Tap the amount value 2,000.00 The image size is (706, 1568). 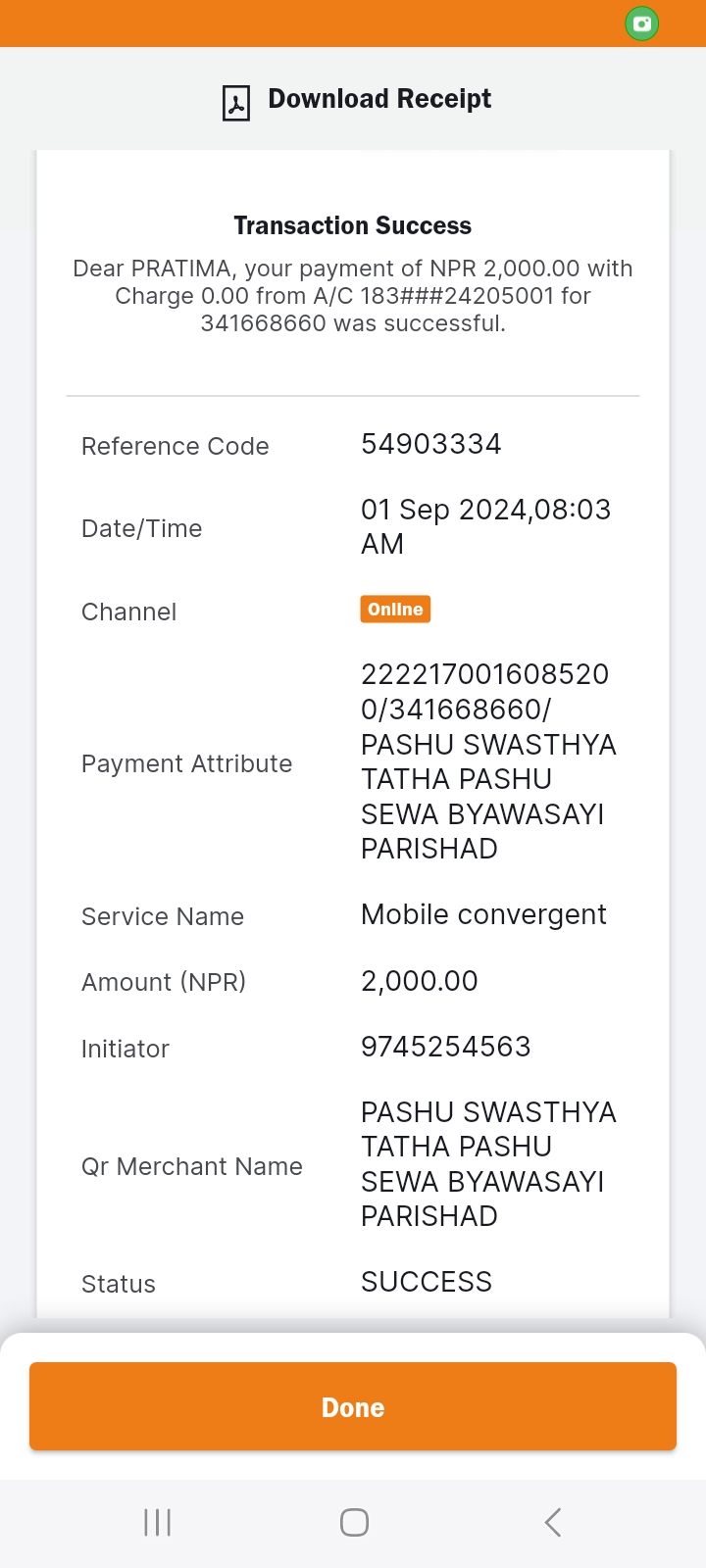(x=420, y=981)
